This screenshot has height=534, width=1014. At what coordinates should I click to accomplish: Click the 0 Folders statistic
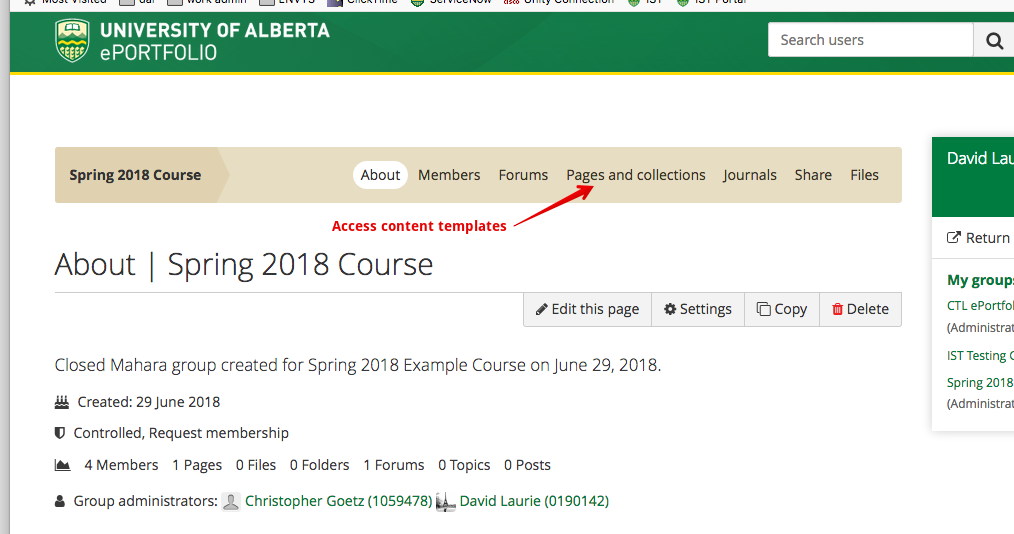pos(319,465)
